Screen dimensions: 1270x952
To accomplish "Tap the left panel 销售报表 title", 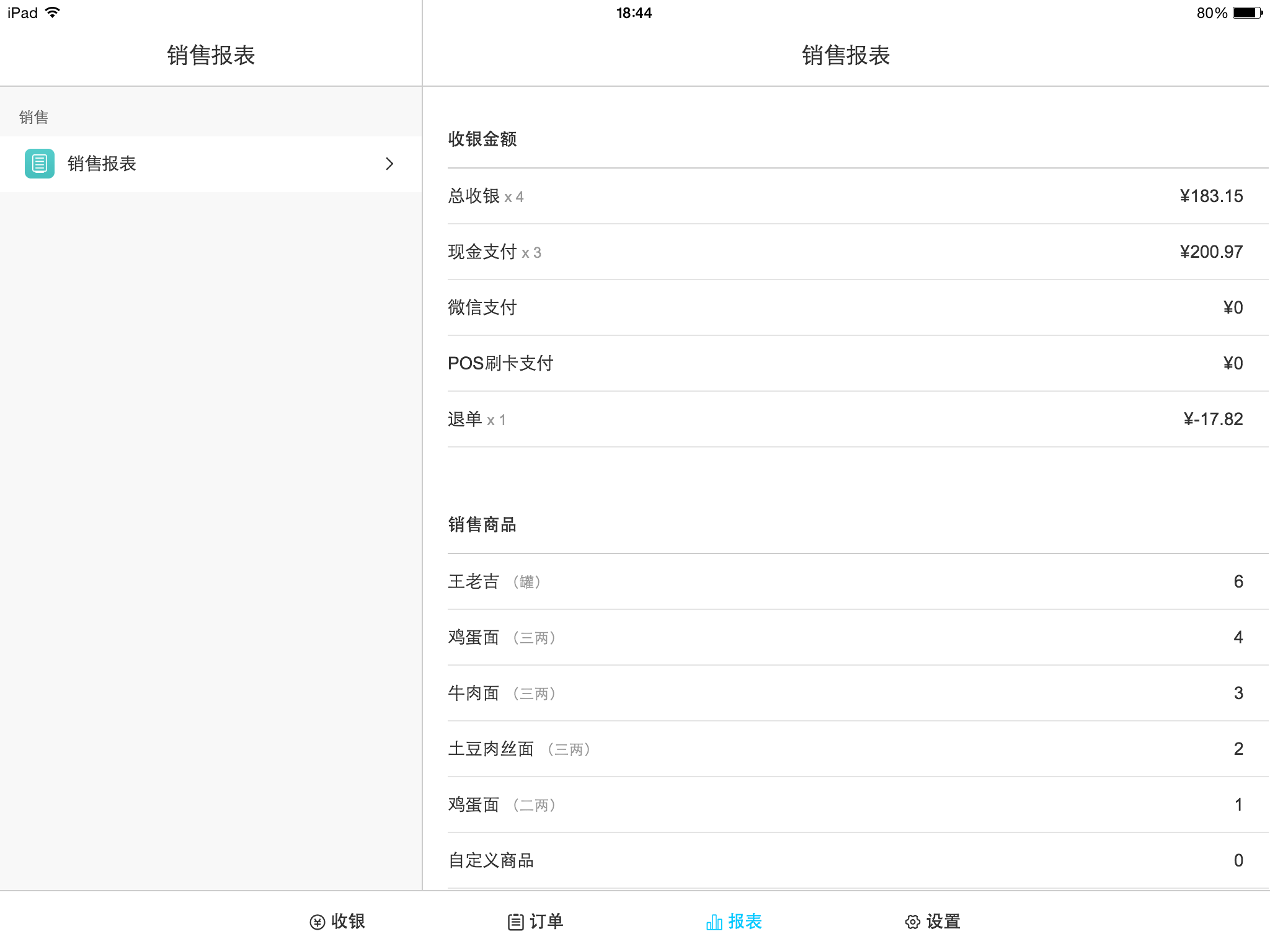I will 211,55.
